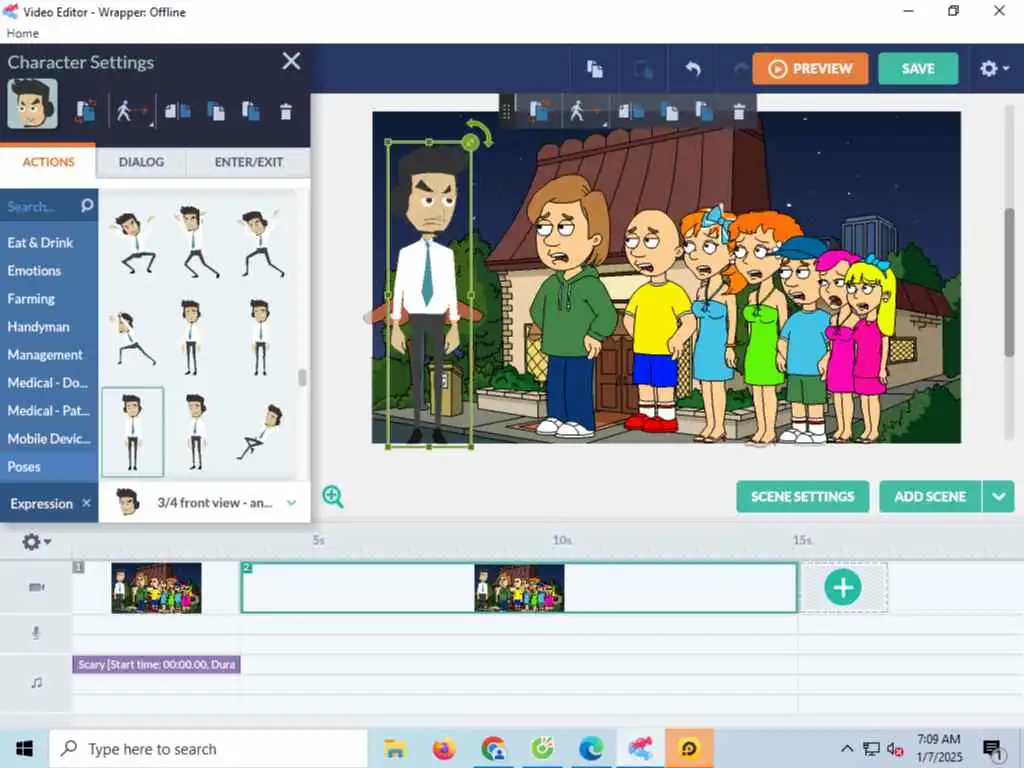Click paste icon in floating toolbar
This screenshot has width=1024, height=768.
coord(704,111)
